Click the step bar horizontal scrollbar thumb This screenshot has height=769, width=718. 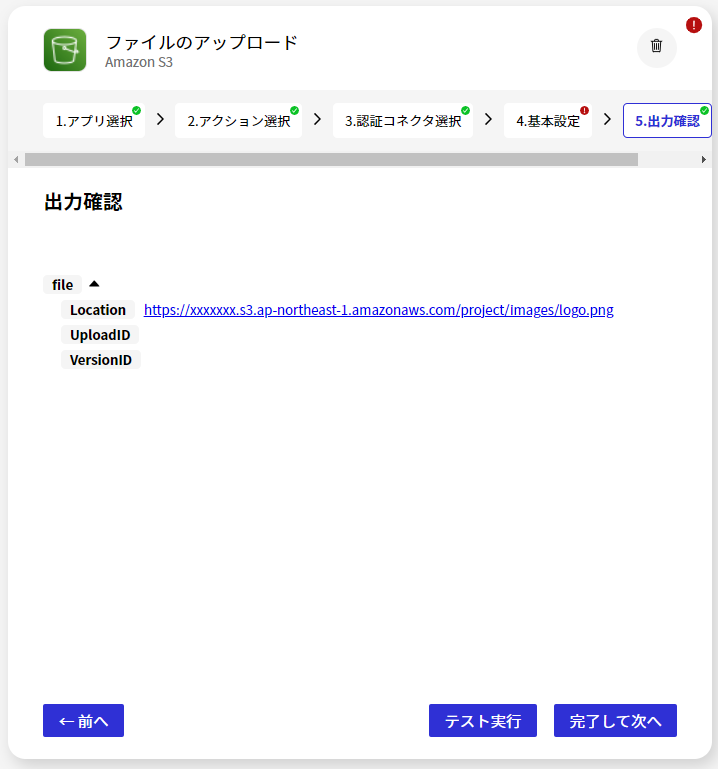[332, 159]
